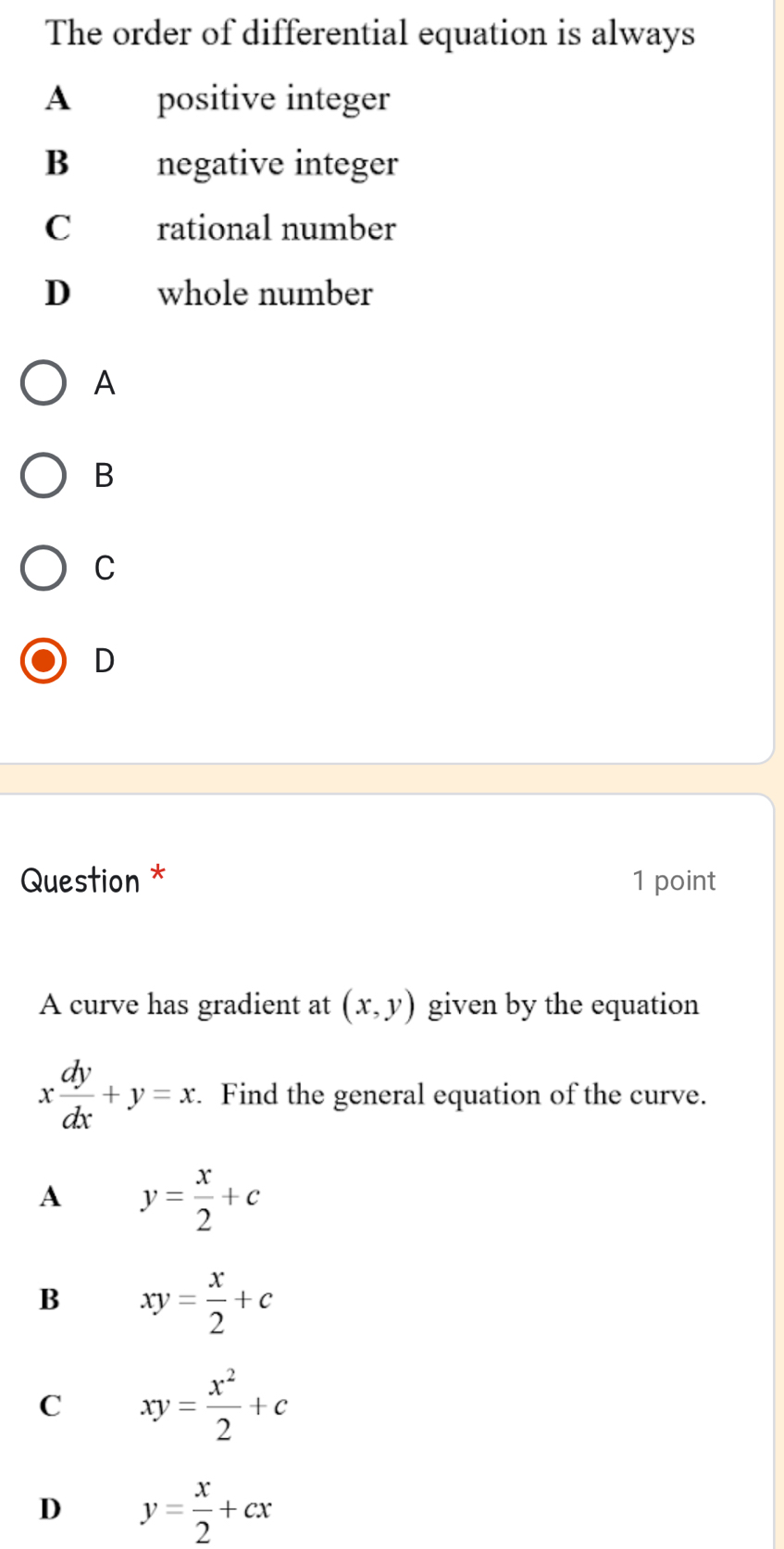Click the red required asterisk

(158, 872)
